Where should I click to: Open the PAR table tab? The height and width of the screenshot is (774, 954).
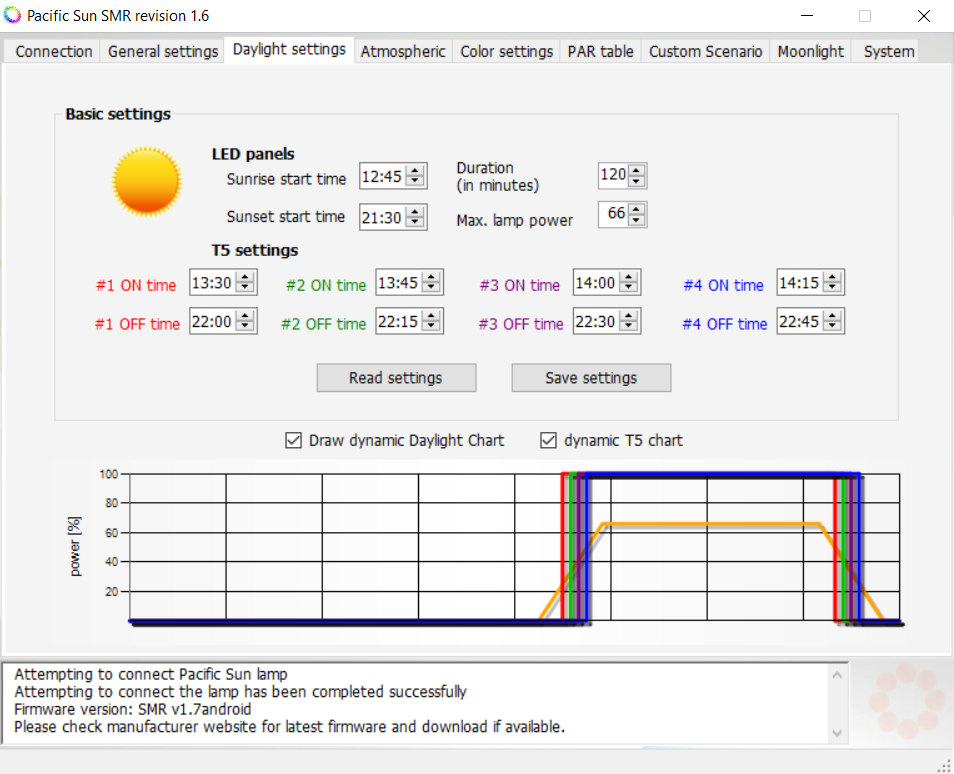tap(601, 51)
